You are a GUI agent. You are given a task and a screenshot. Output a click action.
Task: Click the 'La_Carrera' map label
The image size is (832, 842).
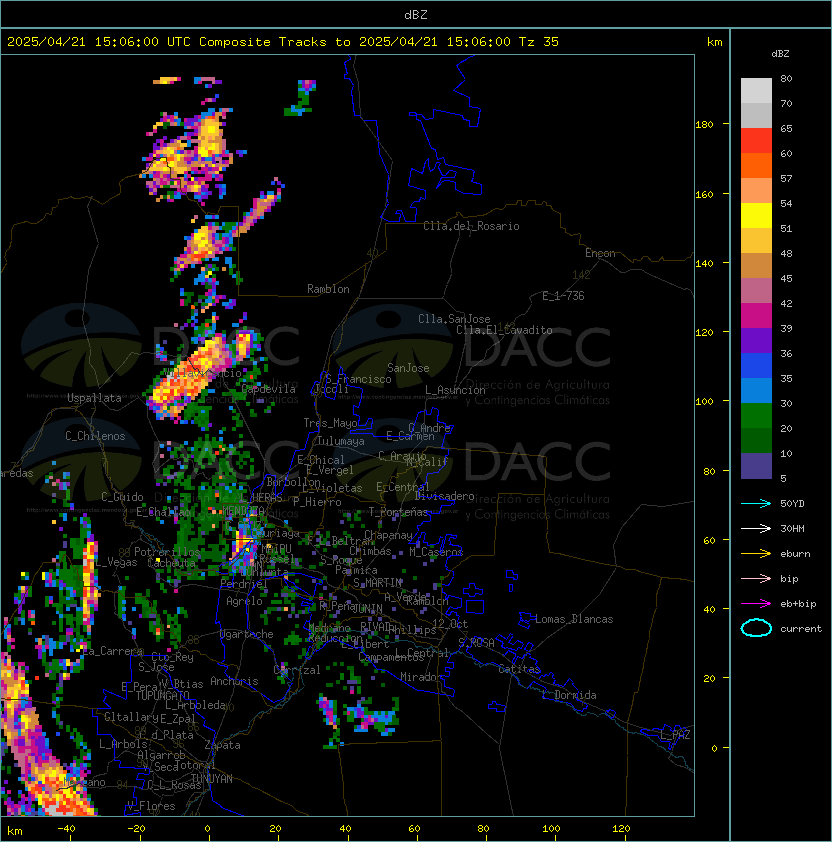[112, 651]
